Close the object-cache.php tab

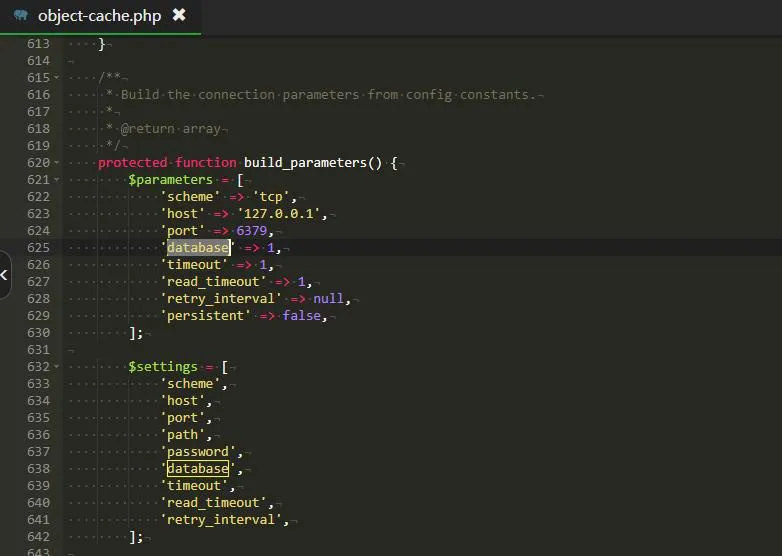pyautogui.click(x=179, y=15)
